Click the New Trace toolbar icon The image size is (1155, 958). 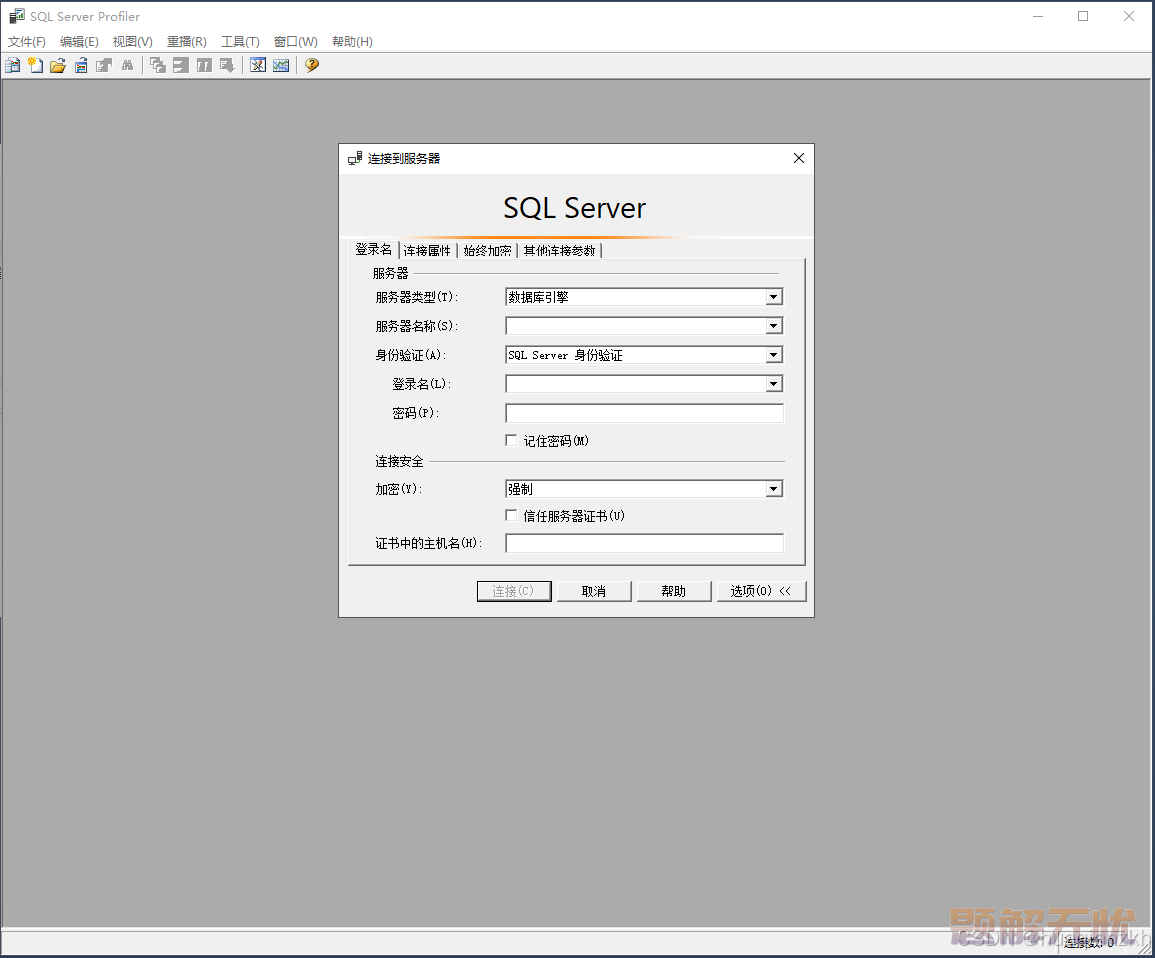pyautogui.click(x=13, y=66)
